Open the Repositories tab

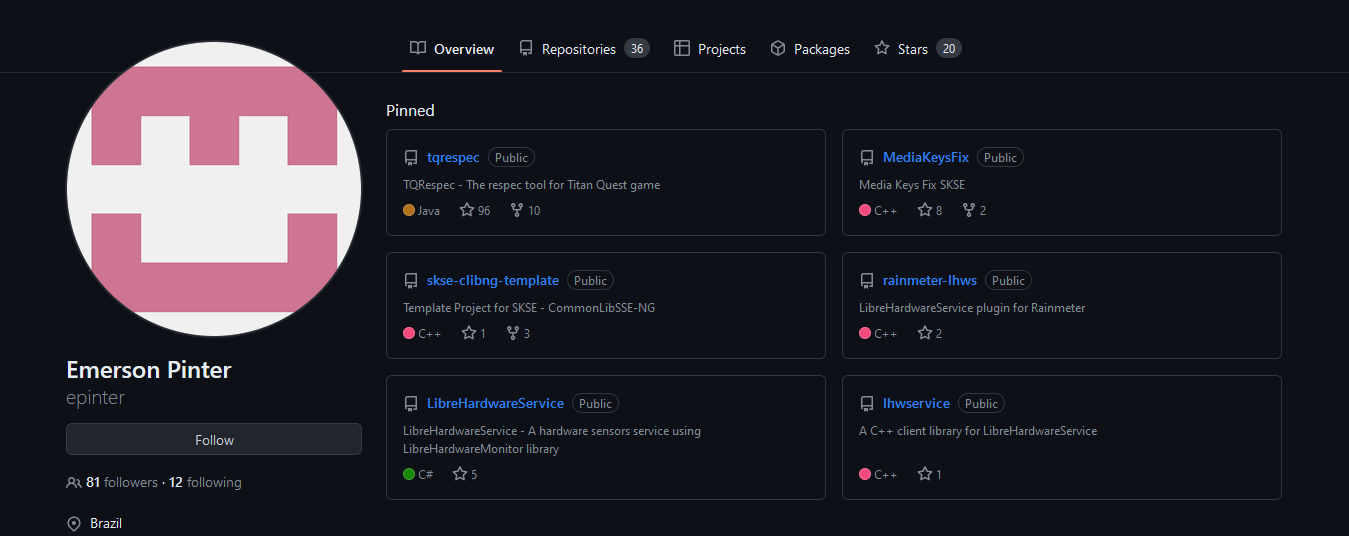click(x=578, y=49)
